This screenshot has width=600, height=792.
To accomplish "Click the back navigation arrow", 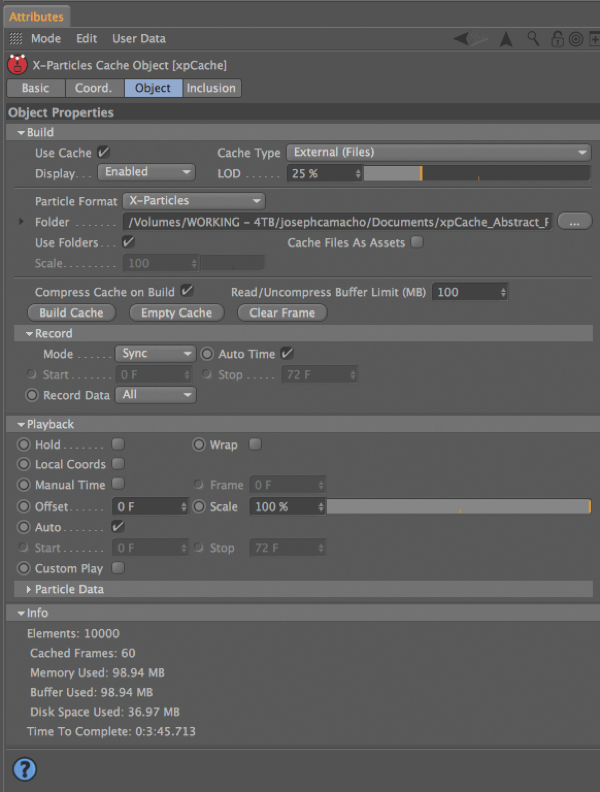I will tap(462, 39).
